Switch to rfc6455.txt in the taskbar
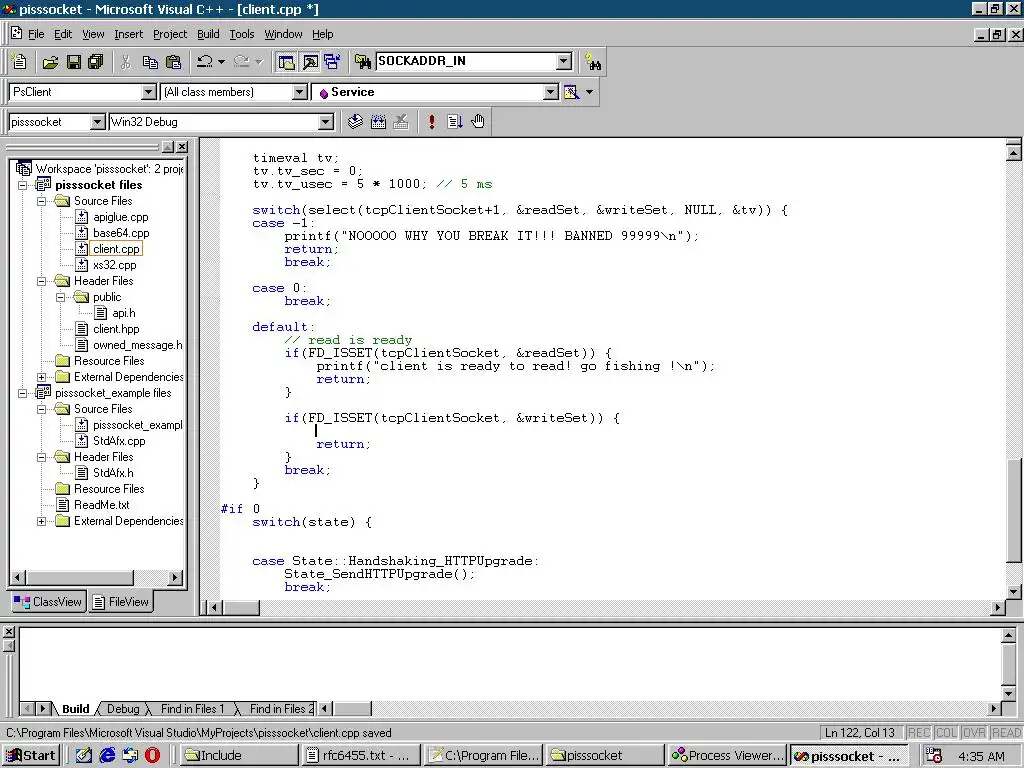 click(359, 756)
